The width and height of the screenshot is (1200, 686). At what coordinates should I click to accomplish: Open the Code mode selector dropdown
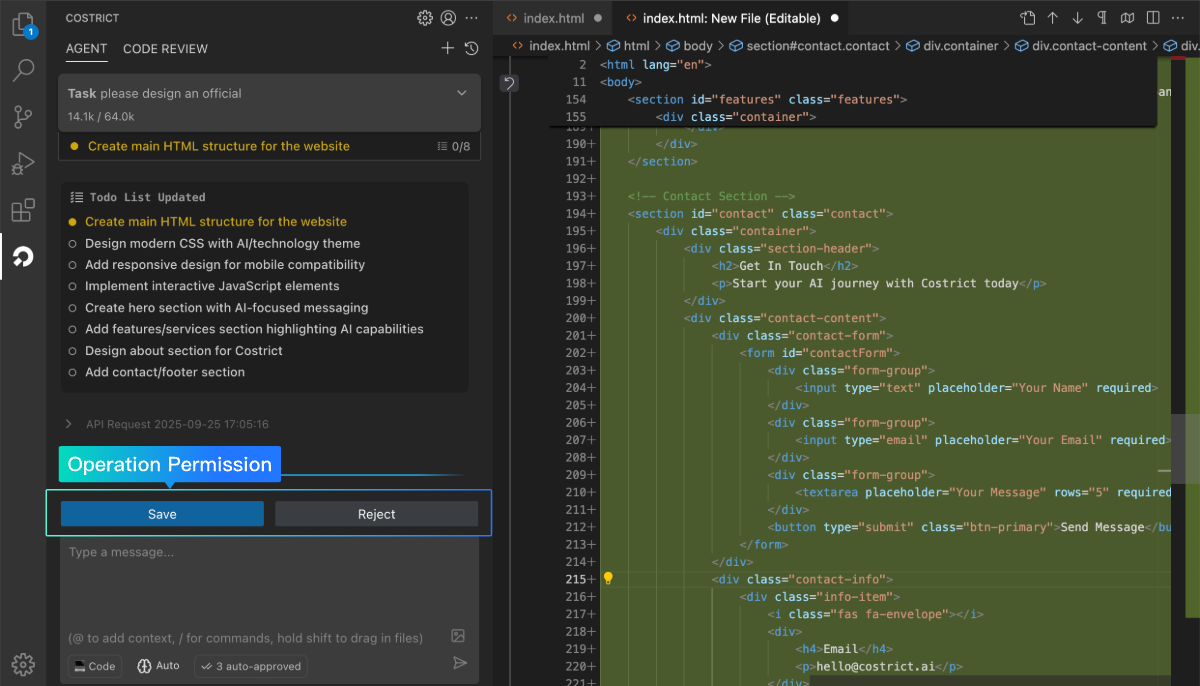click(x=94, y=666)
